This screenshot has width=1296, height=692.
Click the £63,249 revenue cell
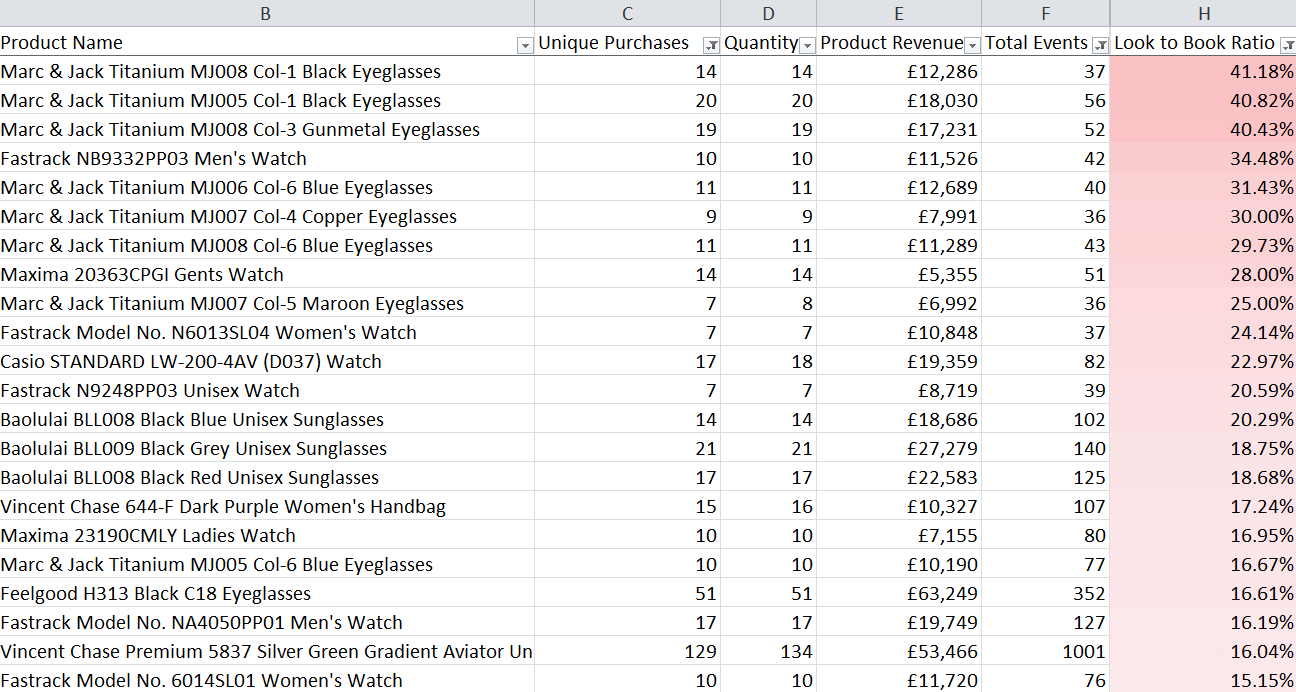[x=899, y=593]
